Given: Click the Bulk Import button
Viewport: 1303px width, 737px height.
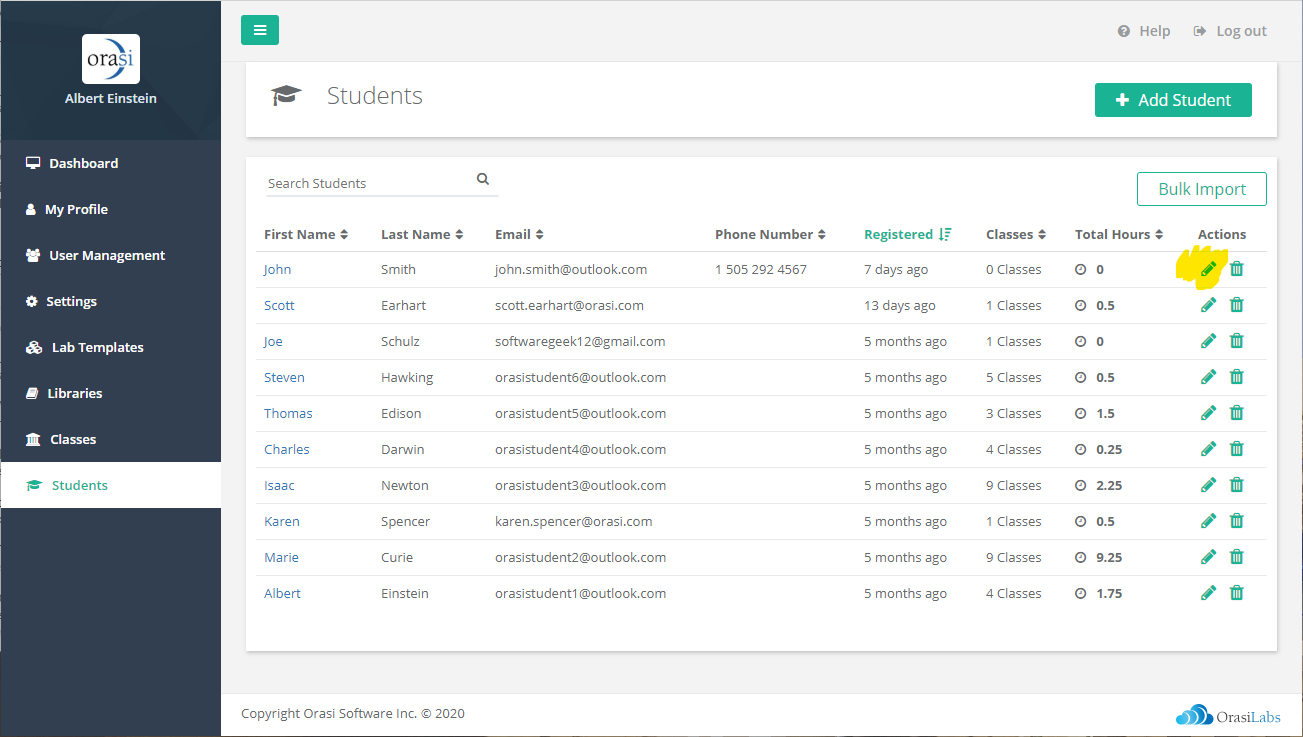Looking at the screenshot, I should [1202, 189].
